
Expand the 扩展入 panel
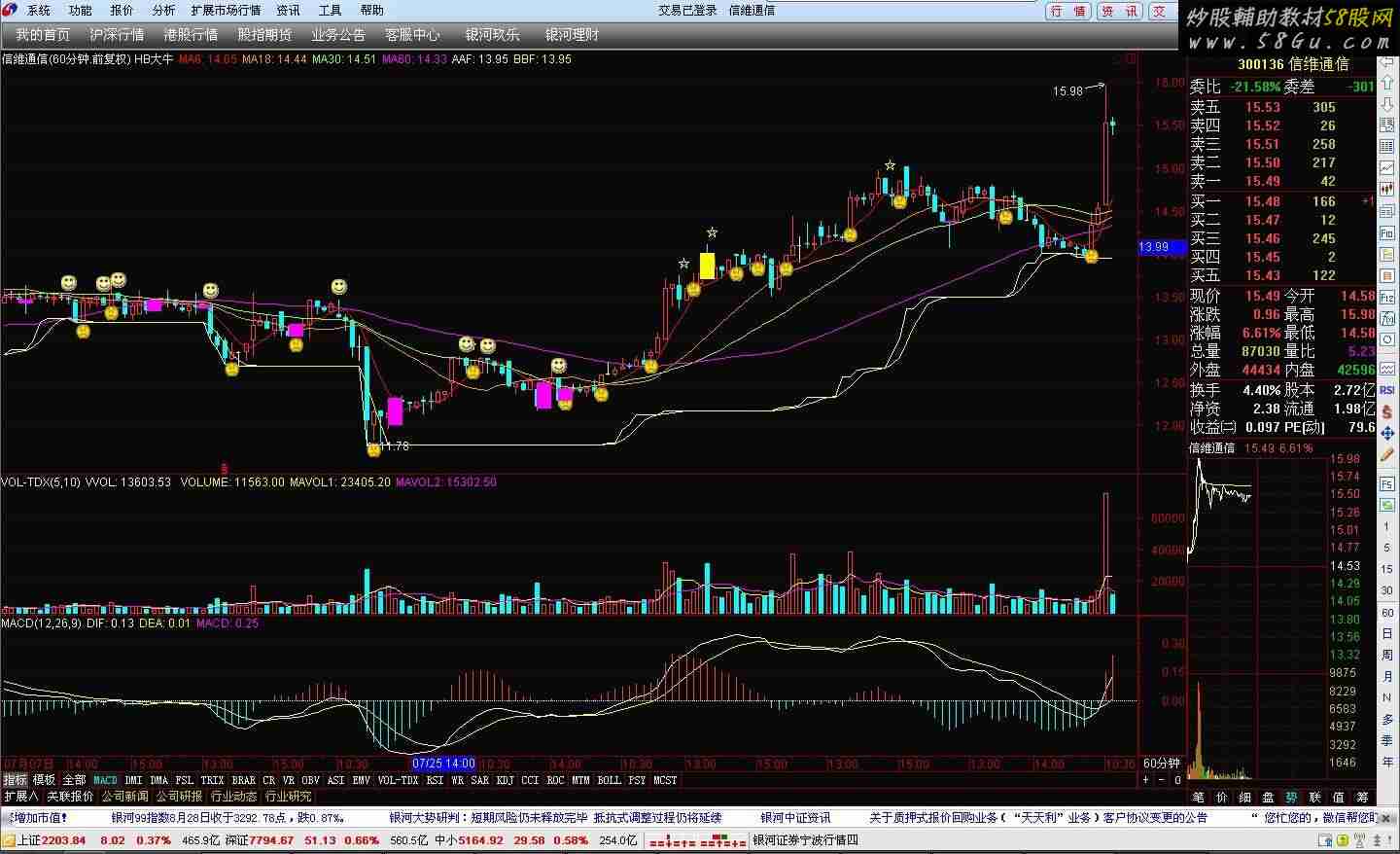point(20,797)
